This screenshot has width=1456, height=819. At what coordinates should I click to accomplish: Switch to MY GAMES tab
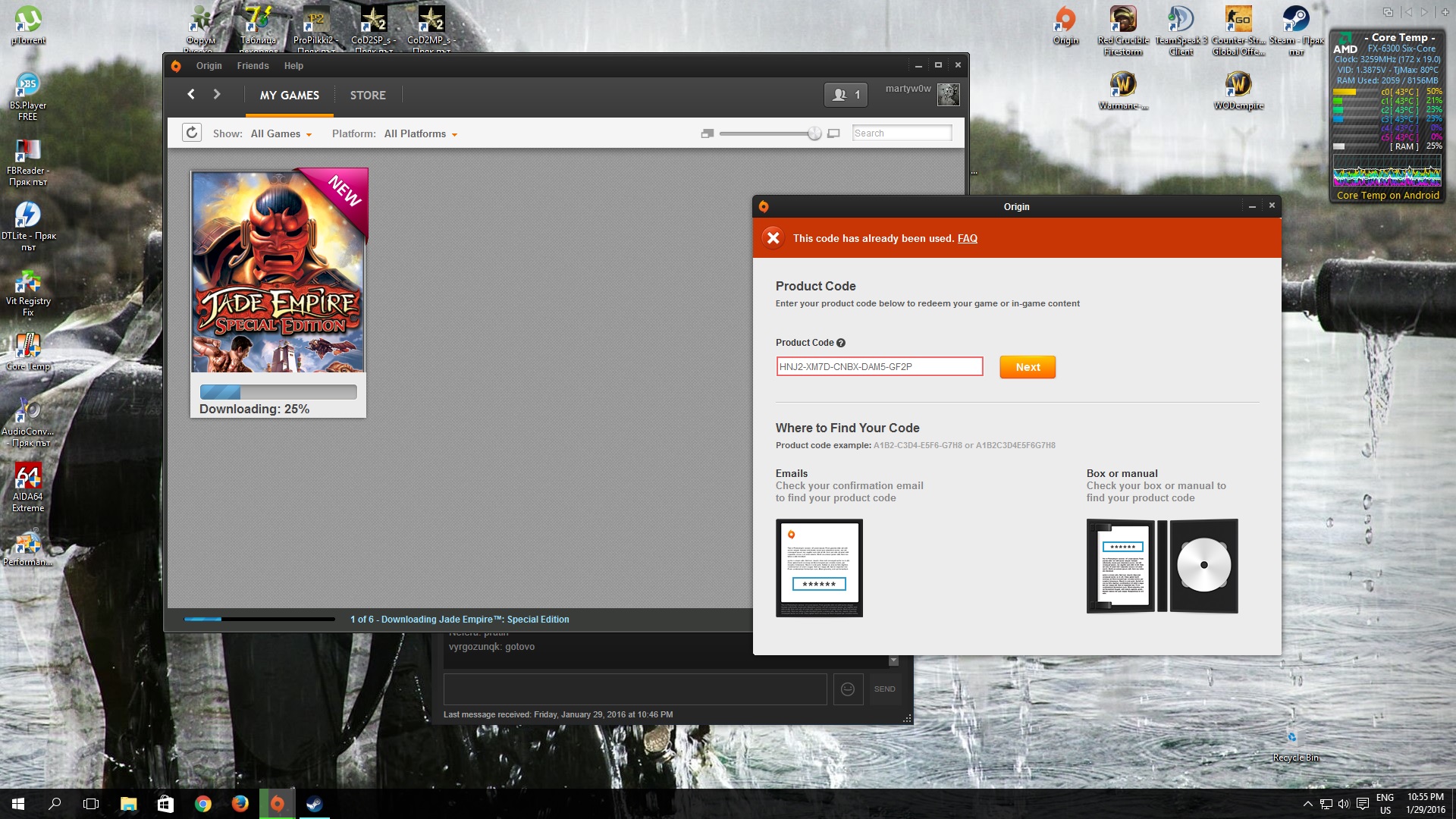[289, 96]
